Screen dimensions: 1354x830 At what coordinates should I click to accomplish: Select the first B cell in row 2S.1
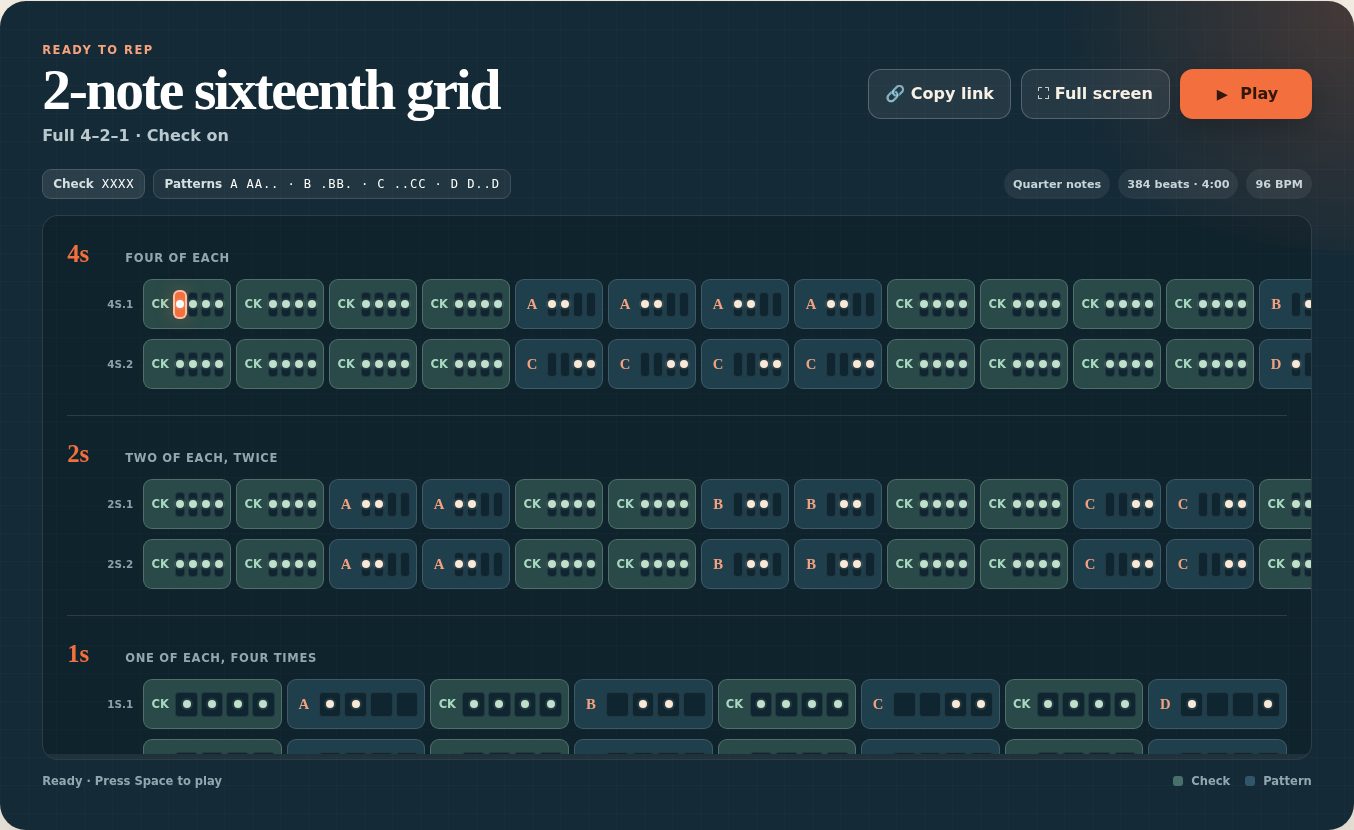point(745,504)
